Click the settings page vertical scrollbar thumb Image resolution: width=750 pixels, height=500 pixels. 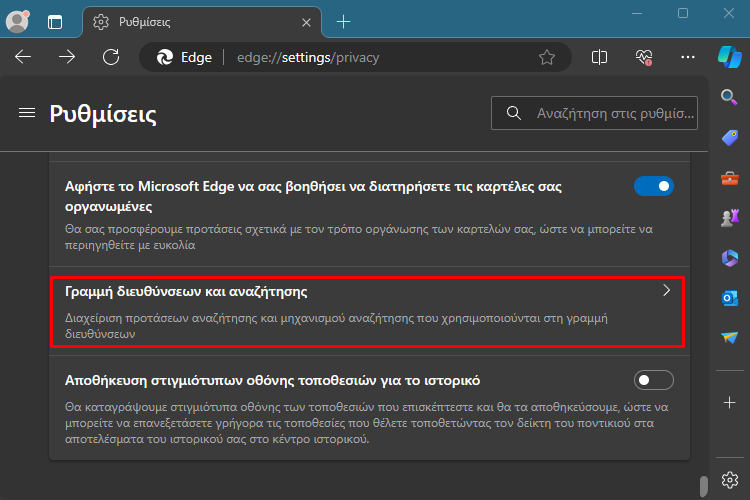pos(704,487)
